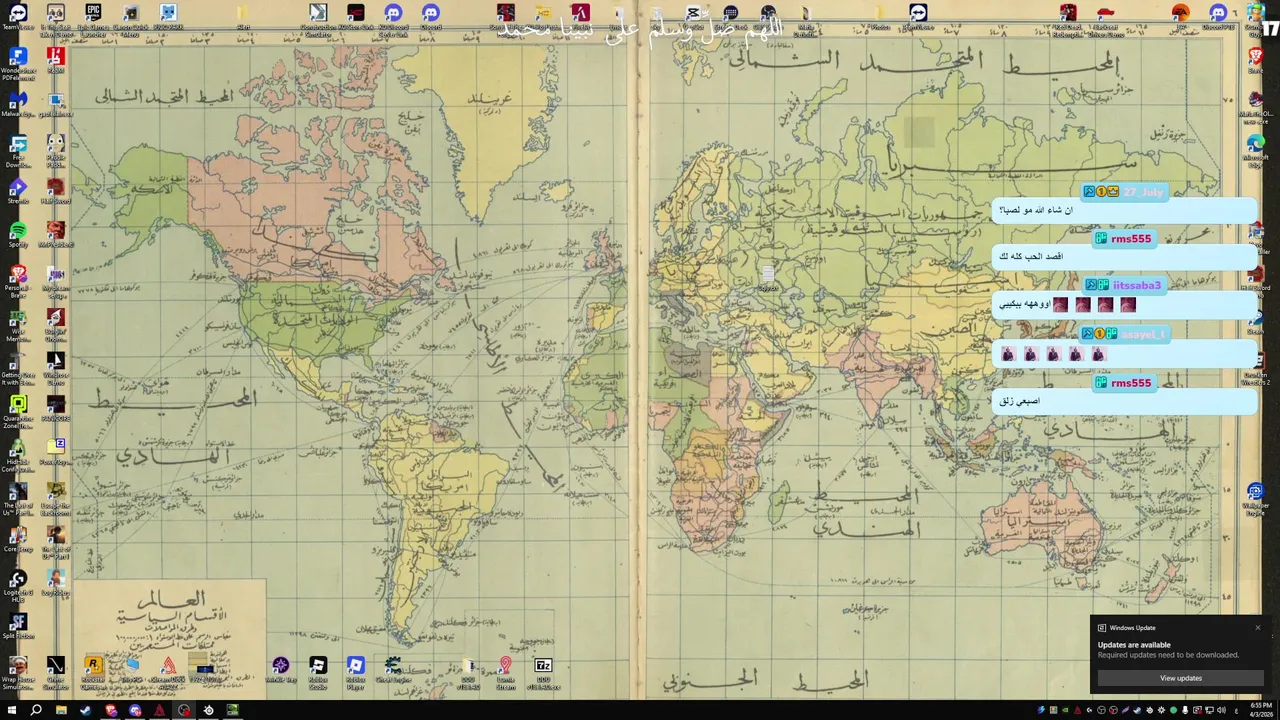The image size is (1280, 720).
Task: Launch the Malwarebytes desktop shortcut
Action: (x=17, y=105)
